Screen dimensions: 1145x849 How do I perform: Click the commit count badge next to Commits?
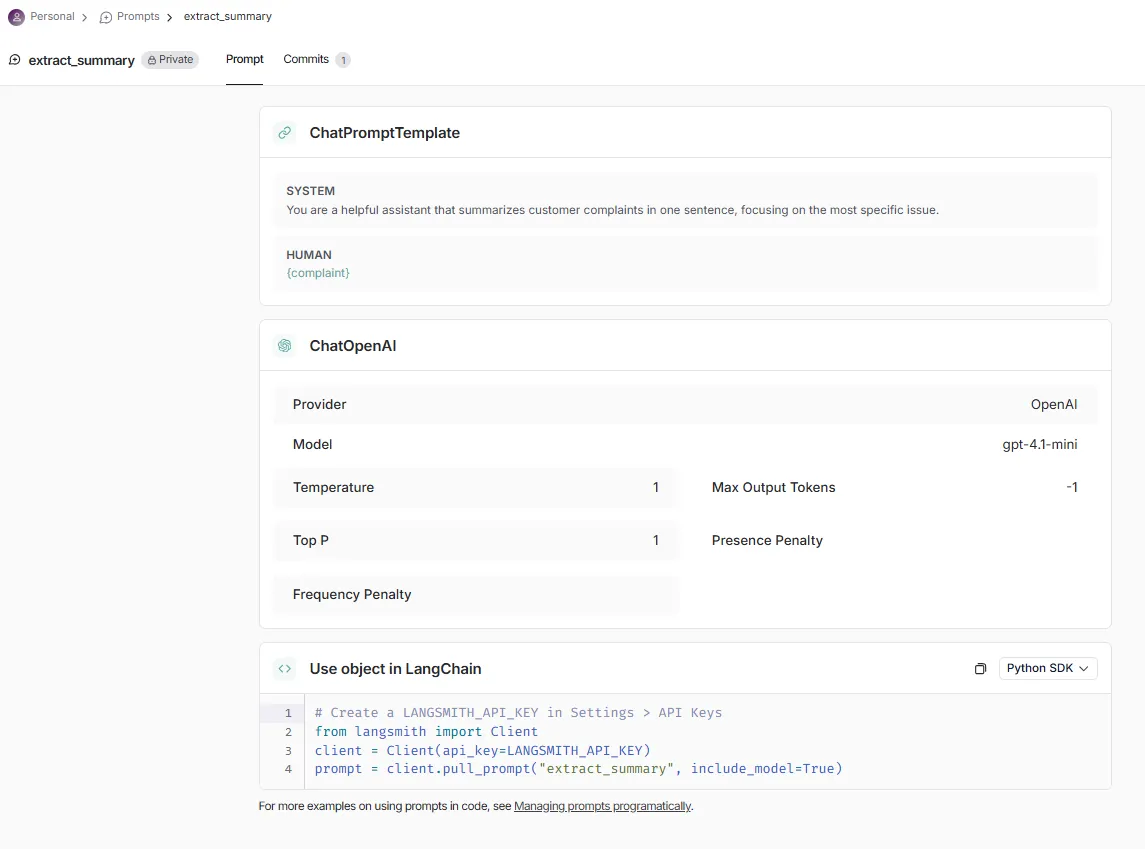343,60
